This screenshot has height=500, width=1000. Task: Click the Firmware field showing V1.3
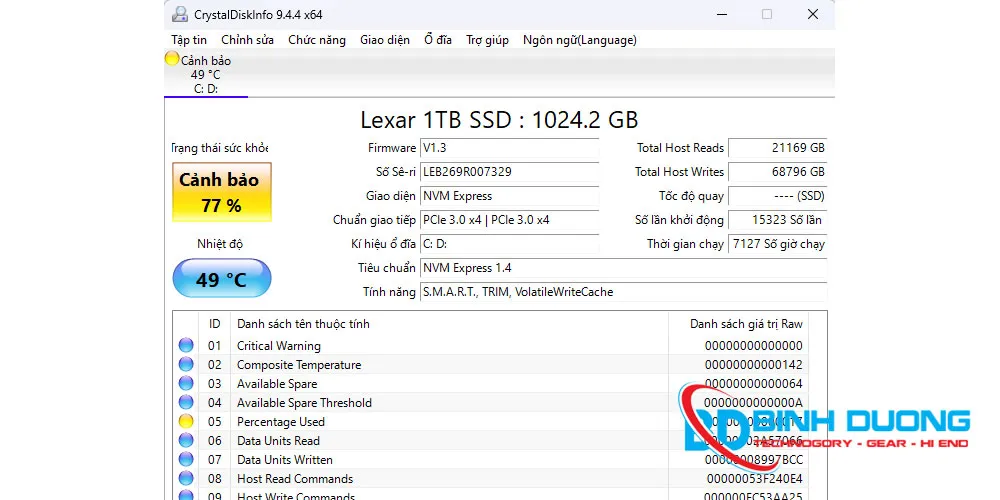click(x=510, y=148)
